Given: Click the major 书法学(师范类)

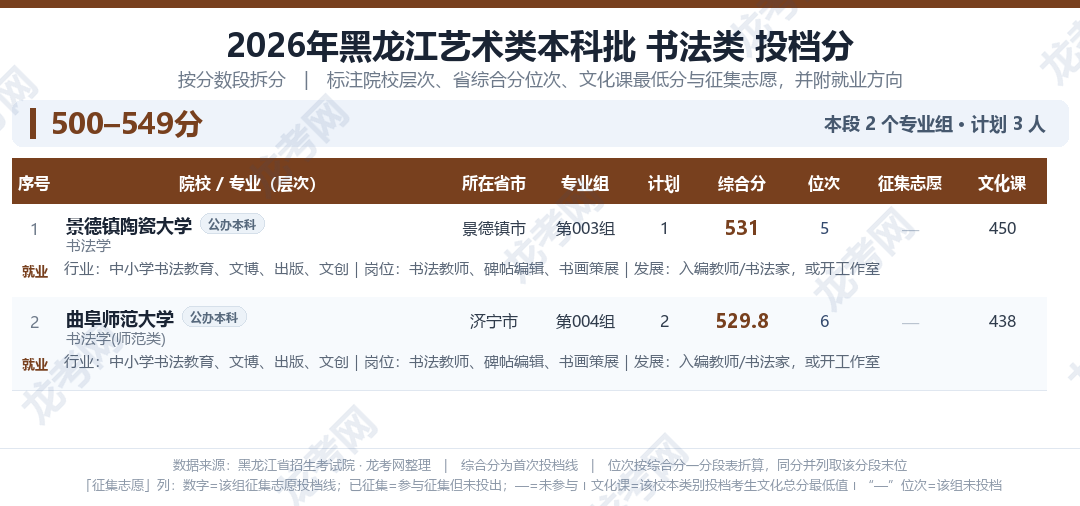Looking at the screenshot, I should coord(116,339).
